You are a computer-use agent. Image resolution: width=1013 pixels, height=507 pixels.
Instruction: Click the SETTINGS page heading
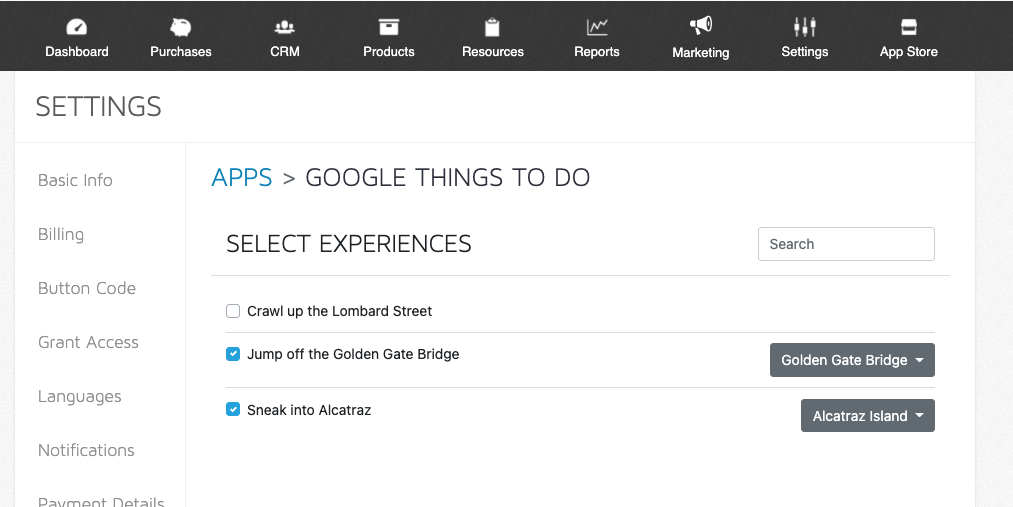[x=98, y=107]
